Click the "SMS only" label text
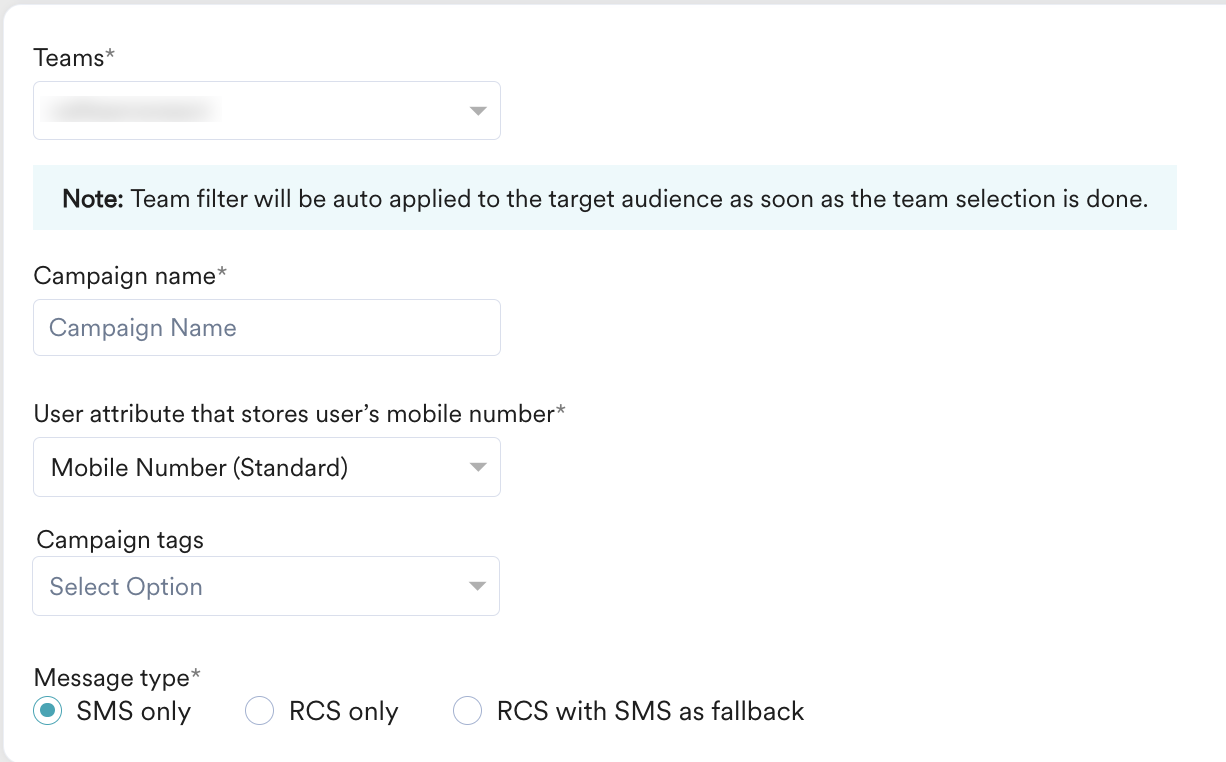 [133, 712]
